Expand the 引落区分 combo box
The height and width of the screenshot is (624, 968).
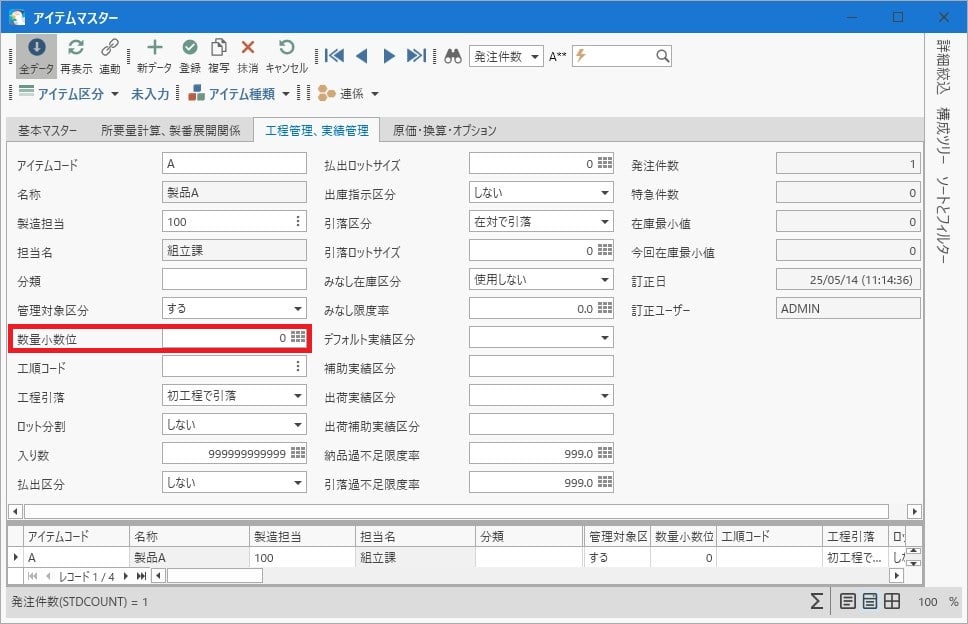pos(605,222)
